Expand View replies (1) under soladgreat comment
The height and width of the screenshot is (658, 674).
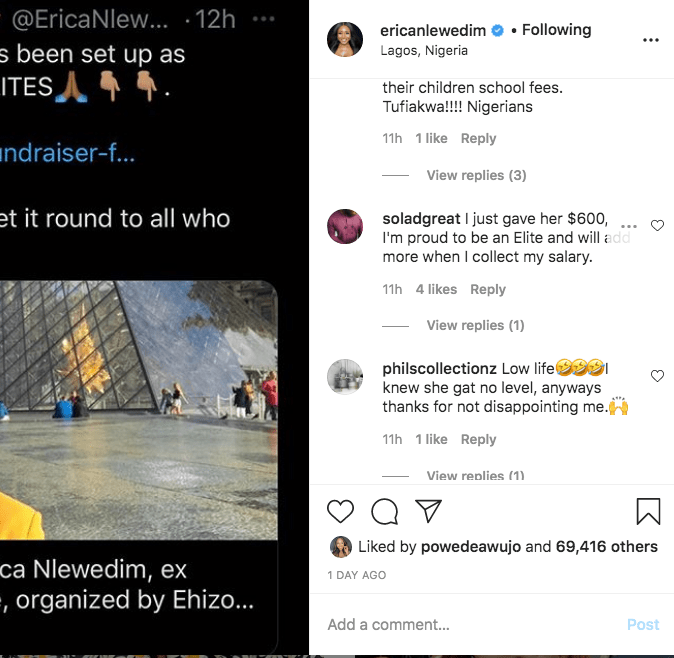coord(476,325)
